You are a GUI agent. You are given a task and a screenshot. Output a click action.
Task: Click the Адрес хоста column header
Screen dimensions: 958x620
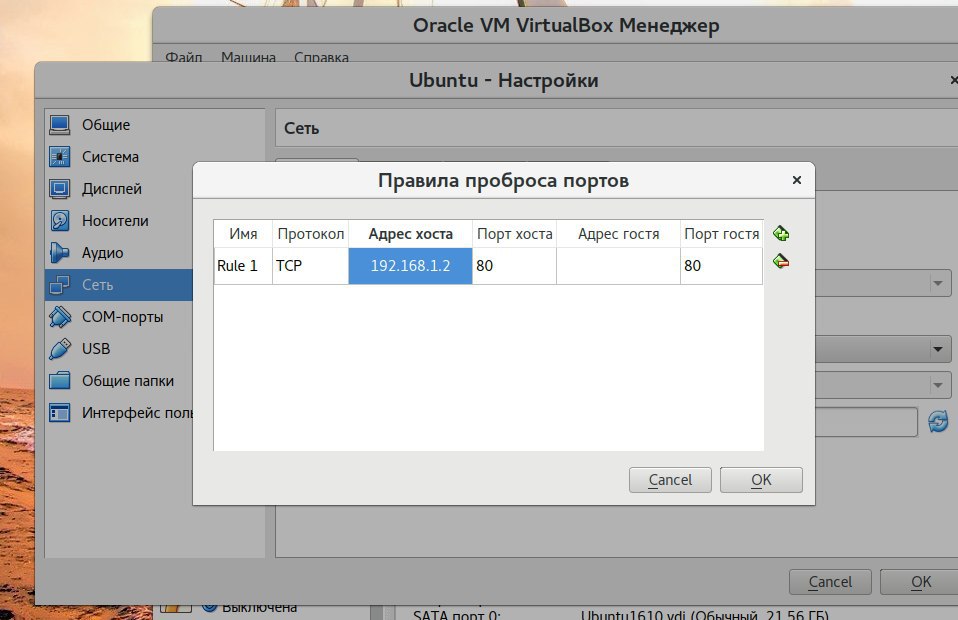(411, 234)
